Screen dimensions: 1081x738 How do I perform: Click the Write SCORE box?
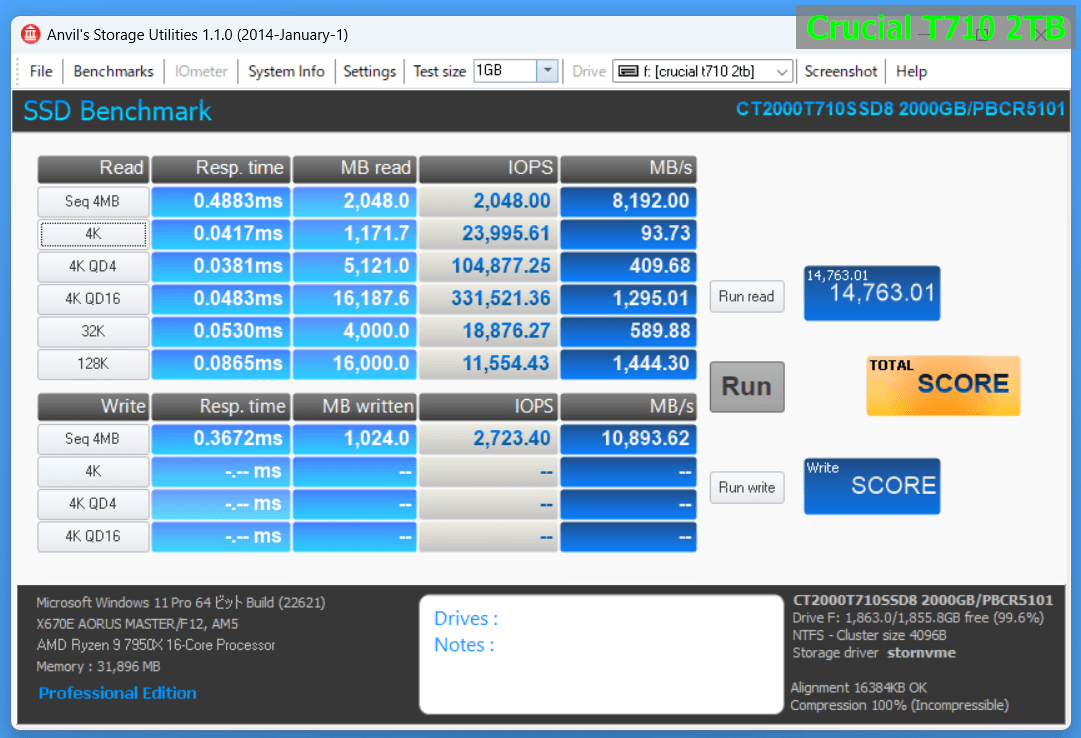871,486
